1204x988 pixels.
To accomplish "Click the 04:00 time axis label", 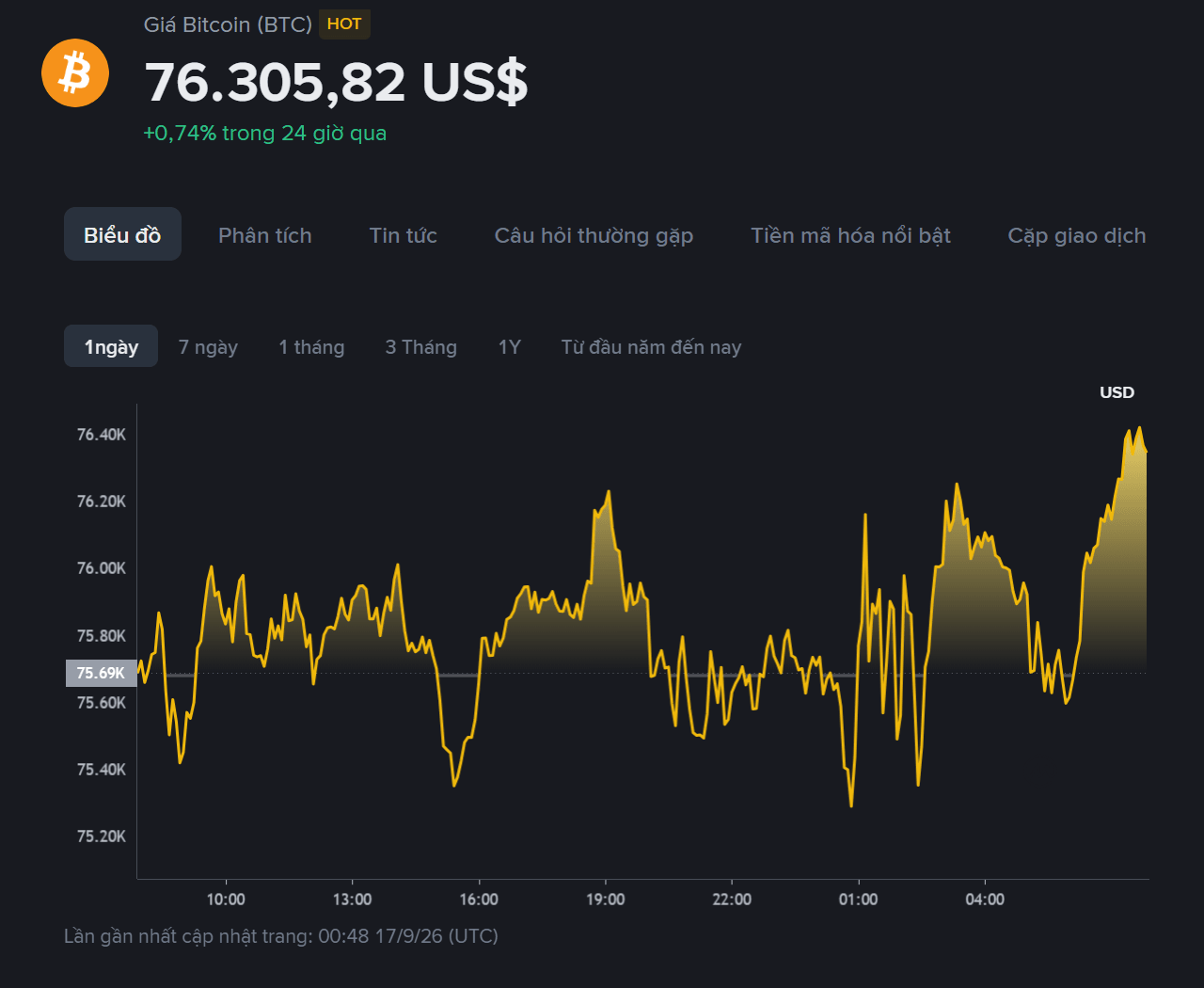I will (985, 899).
